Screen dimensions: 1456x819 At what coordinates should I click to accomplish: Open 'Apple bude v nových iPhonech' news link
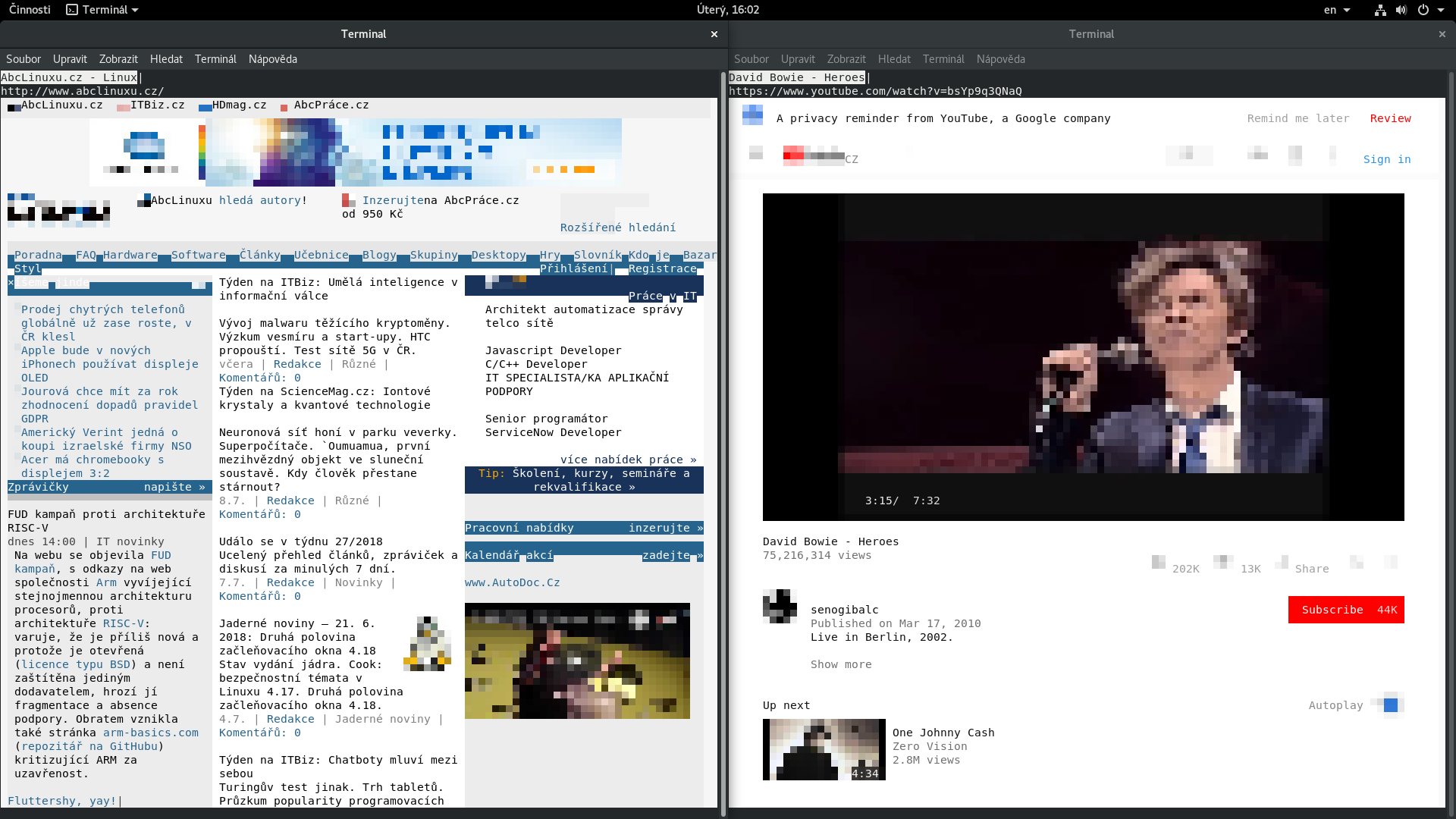pyautogui.click(x=110, y=365)
